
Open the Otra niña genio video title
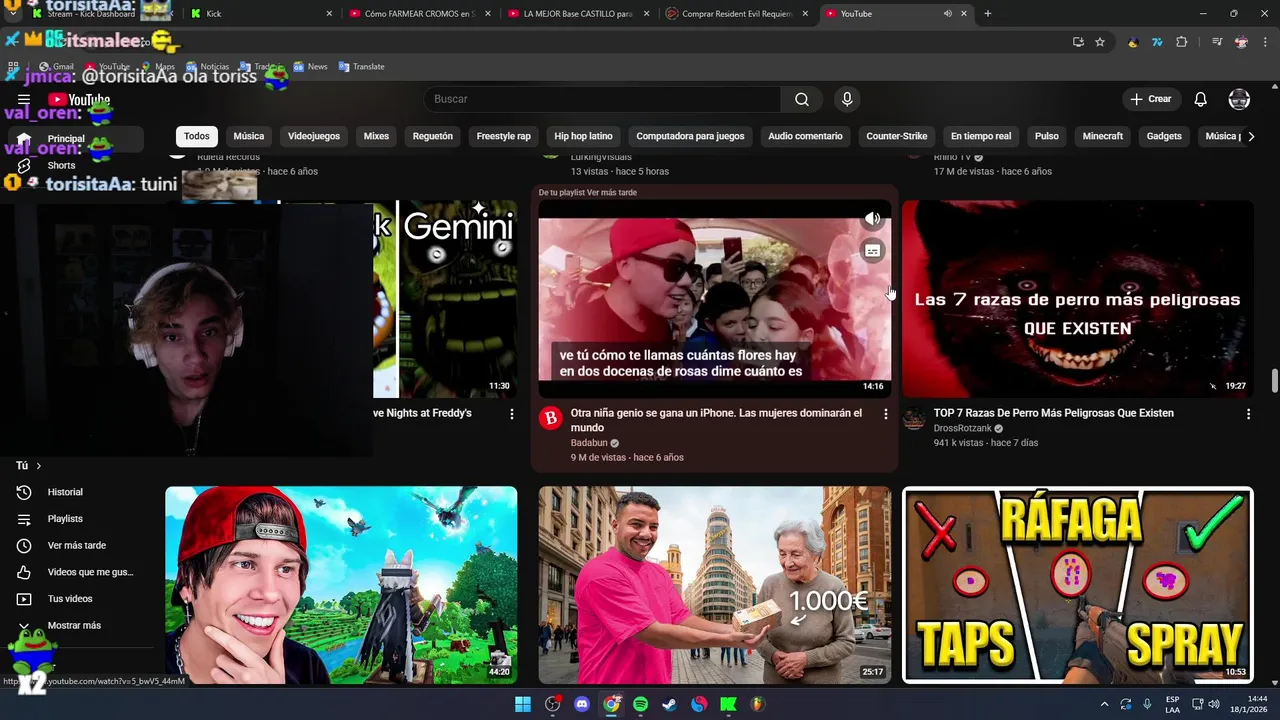pyautogui.click(x=716, y=420)
